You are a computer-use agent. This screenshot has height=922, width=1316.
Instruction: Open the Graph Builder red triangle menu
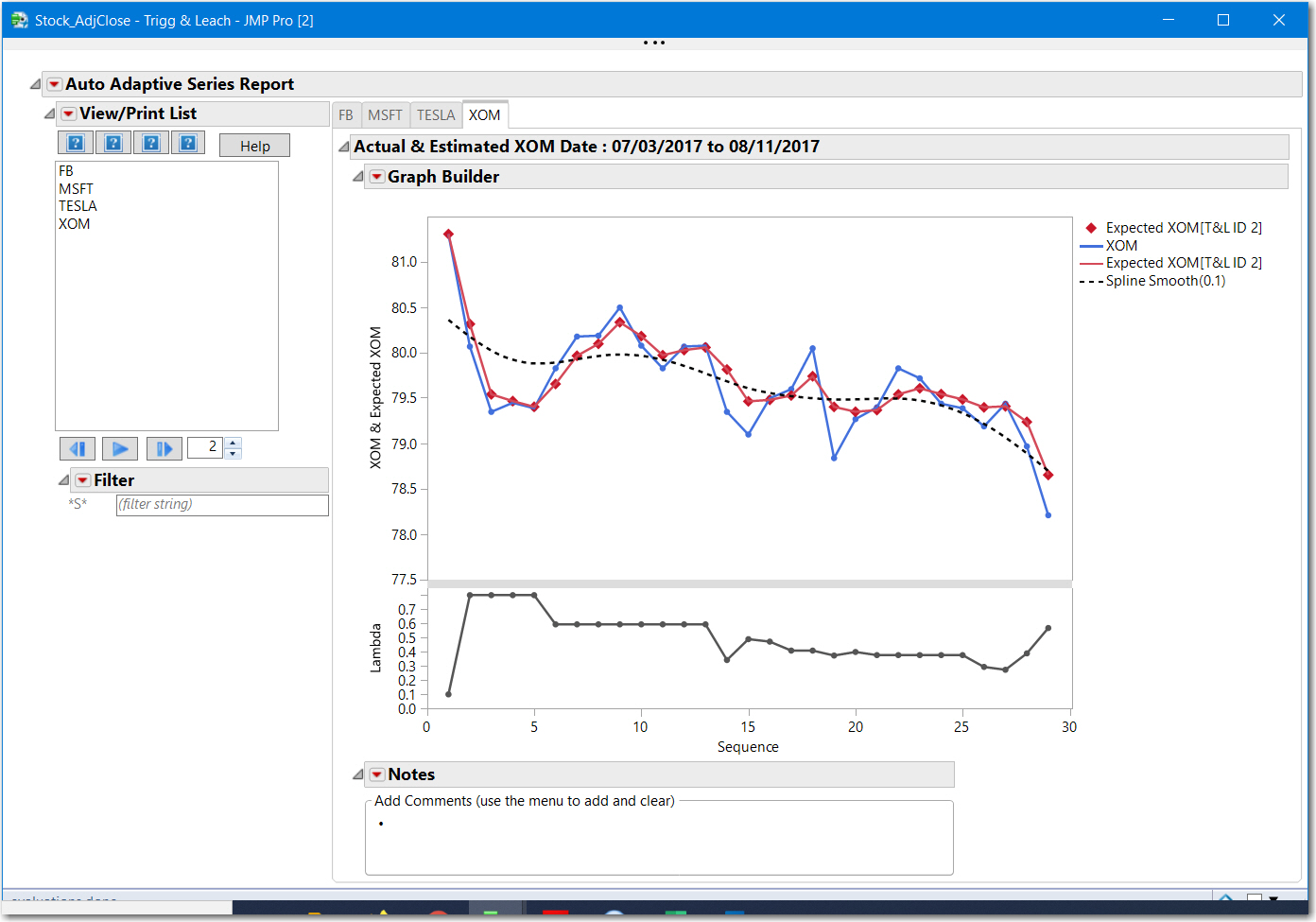click(377, 177)
